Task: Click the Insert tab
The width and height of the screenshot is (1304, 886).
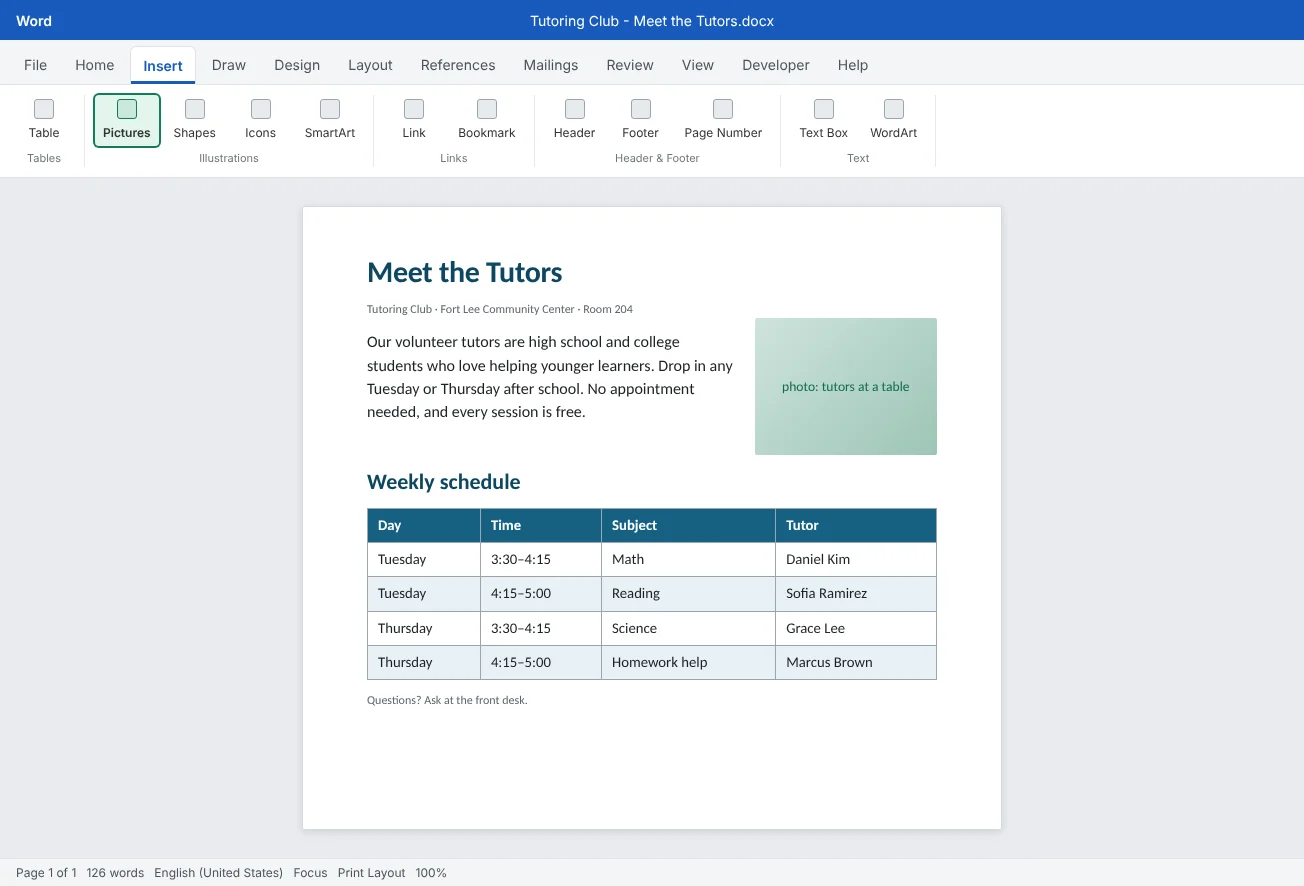Action: click(x=163, y=66)
